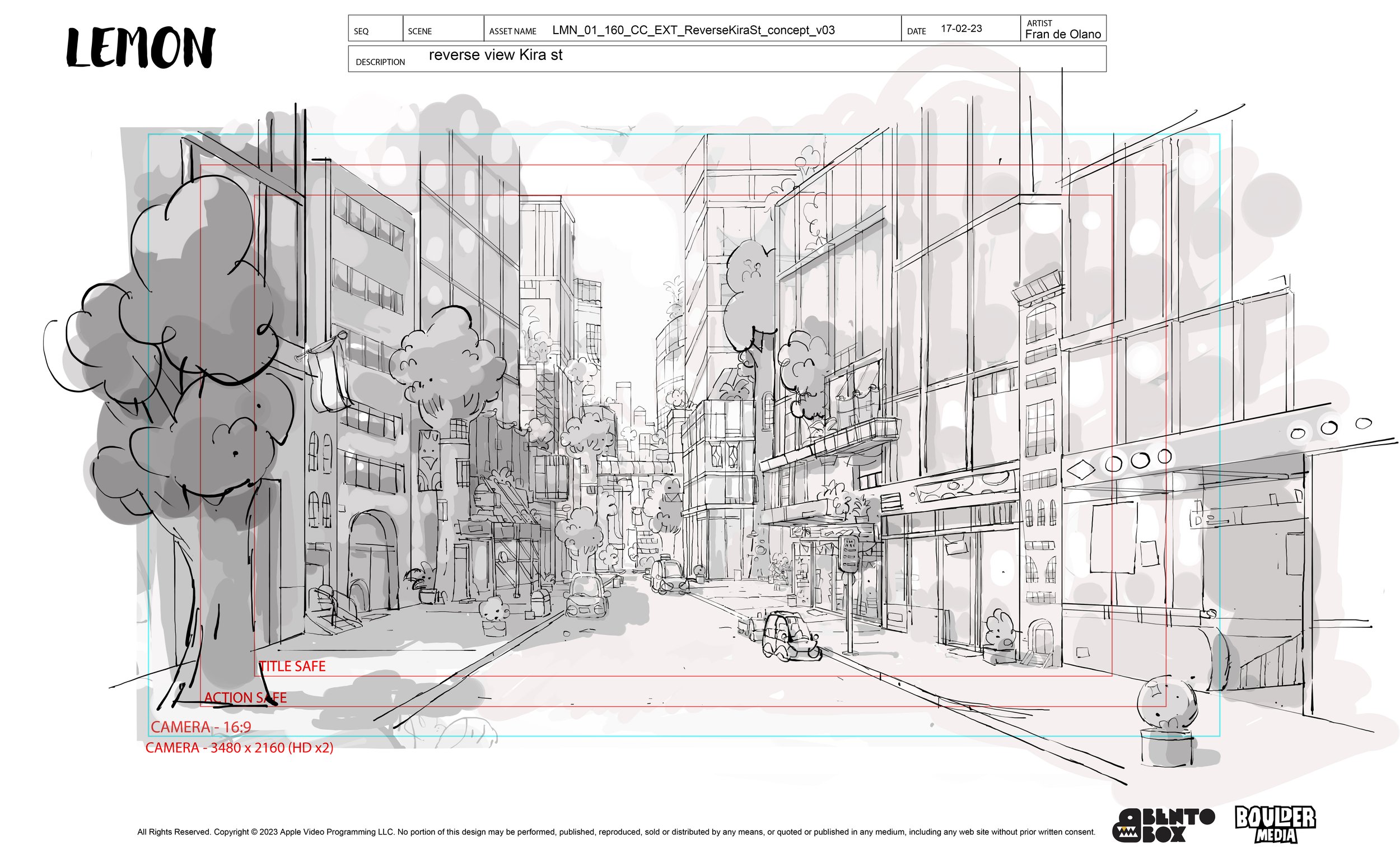Click the Boulder Media logo
This screenshot has width=1400, height=862.
point(1275,824)
